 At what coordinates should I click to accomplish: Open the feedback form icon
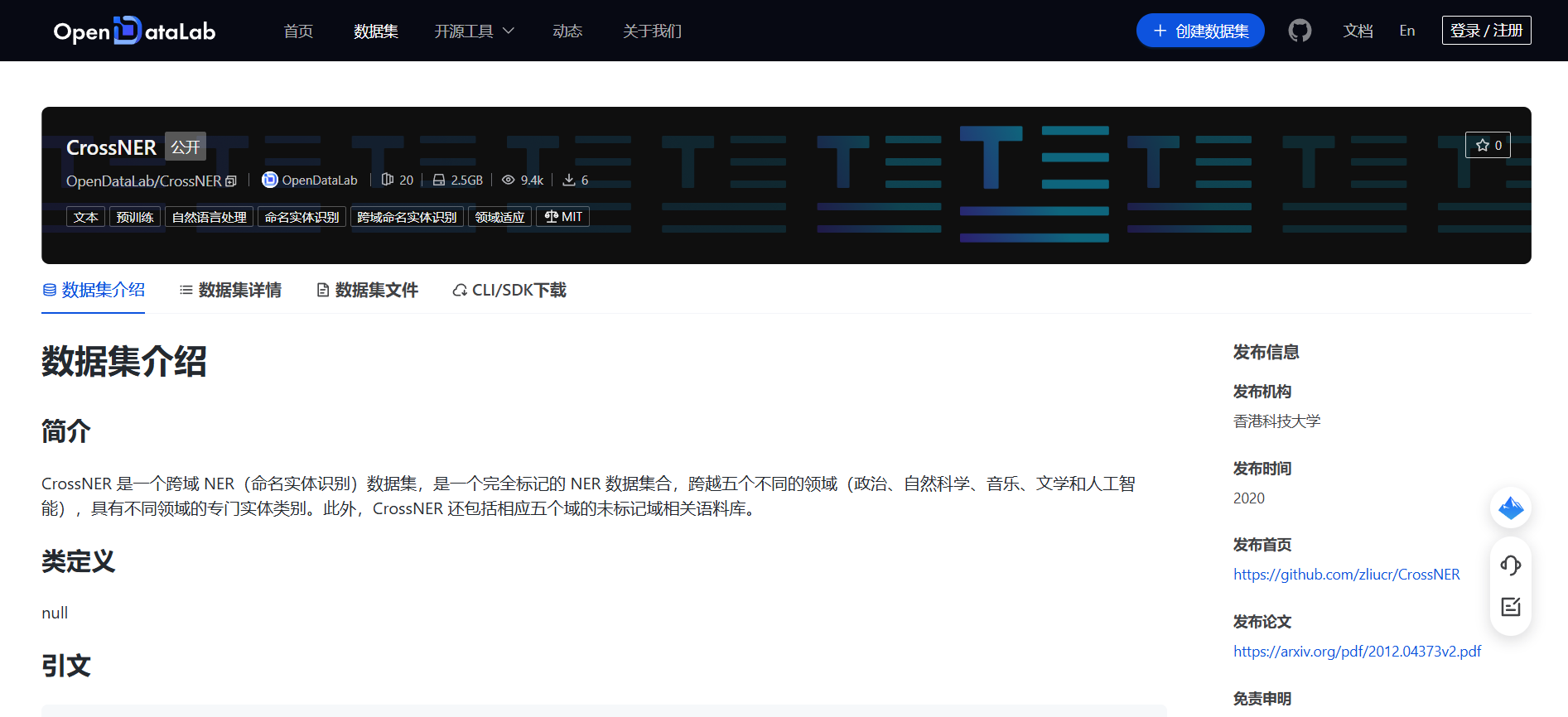[1511, 607]
